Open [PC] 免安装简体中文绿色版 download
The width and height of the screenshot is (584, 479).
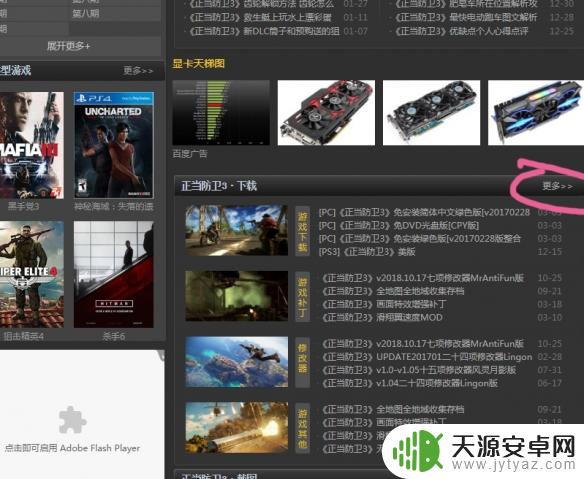(x=424, y=212)
